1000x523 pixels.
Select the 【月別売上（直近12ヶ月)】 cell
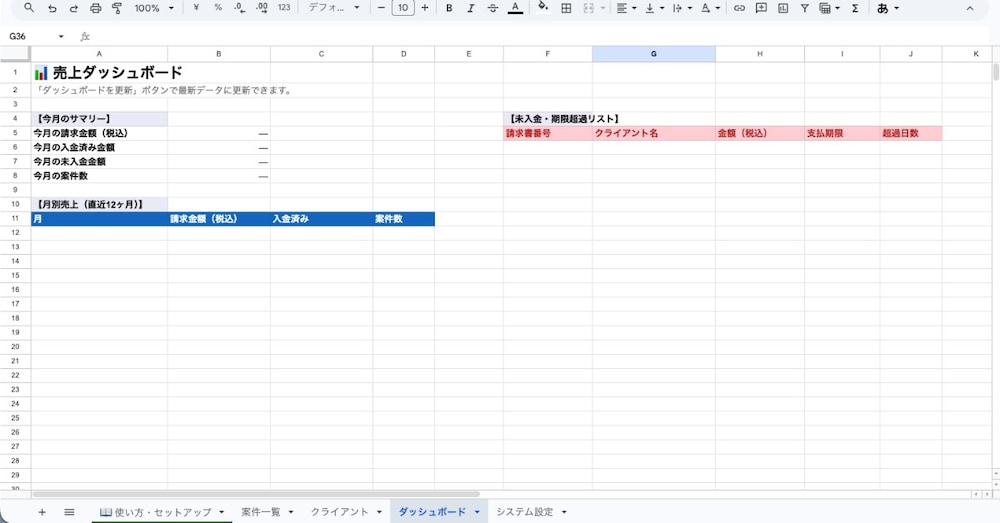(x=99, y=205)
